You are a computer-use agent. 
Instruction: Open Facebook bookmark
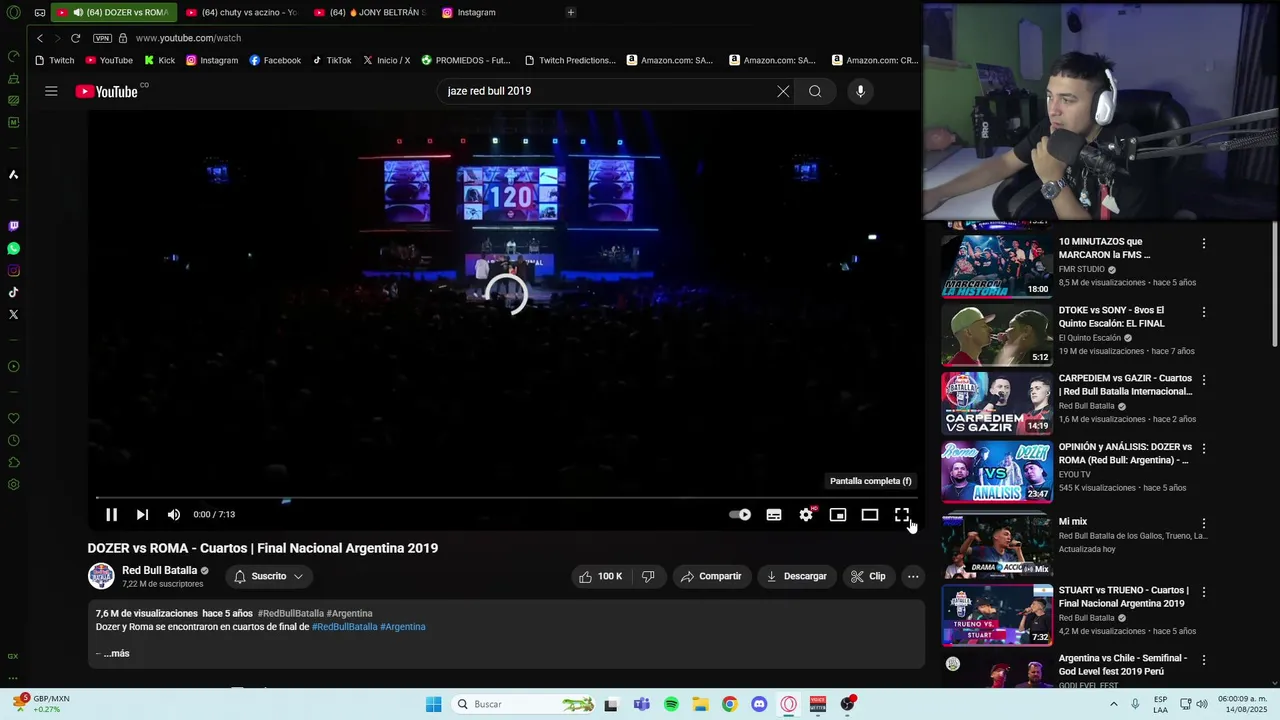275,60
